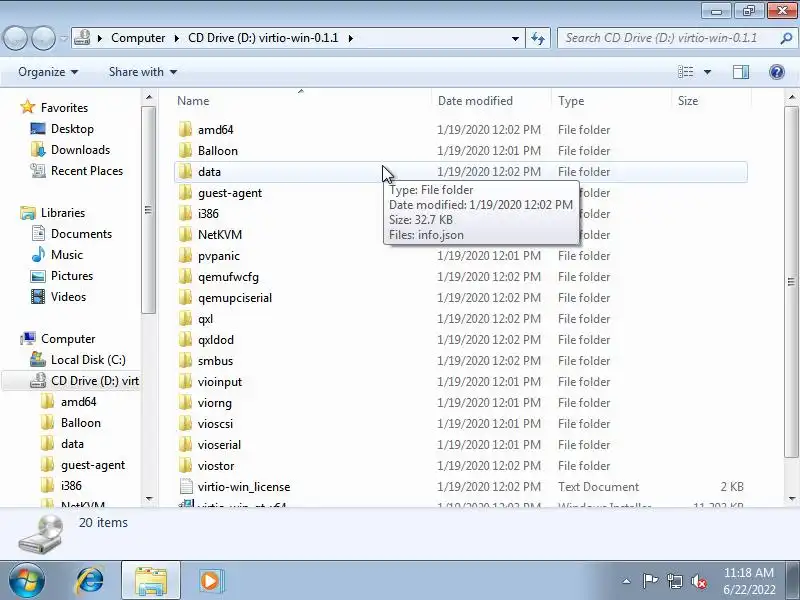800x600 pixels.
Task: Sort by the Size column header
Action: tap(711, 101)
